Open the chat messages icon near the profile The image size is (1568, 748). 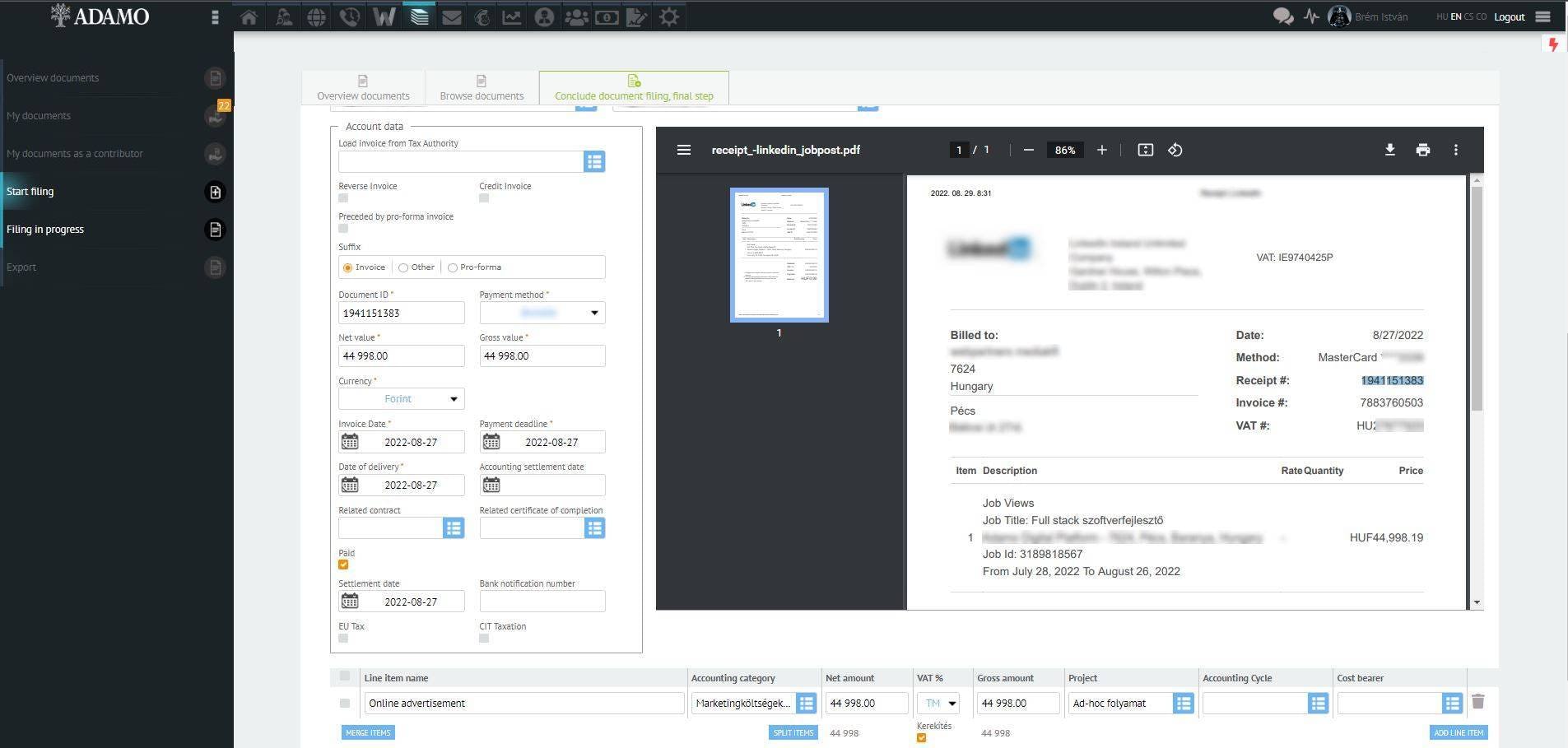pos(1282,16)
